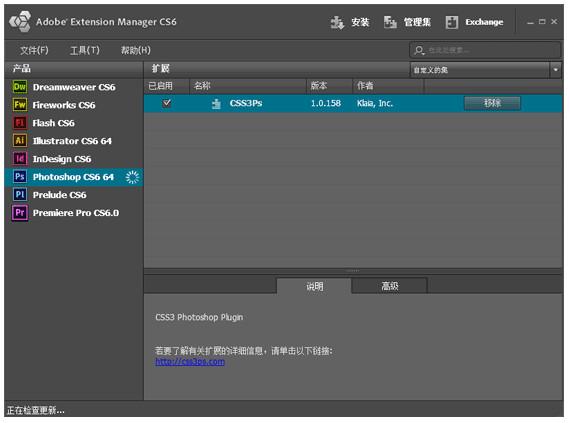570x423 pixels.
Task: Sort by 版本 column header
Action: coord(329,86)
